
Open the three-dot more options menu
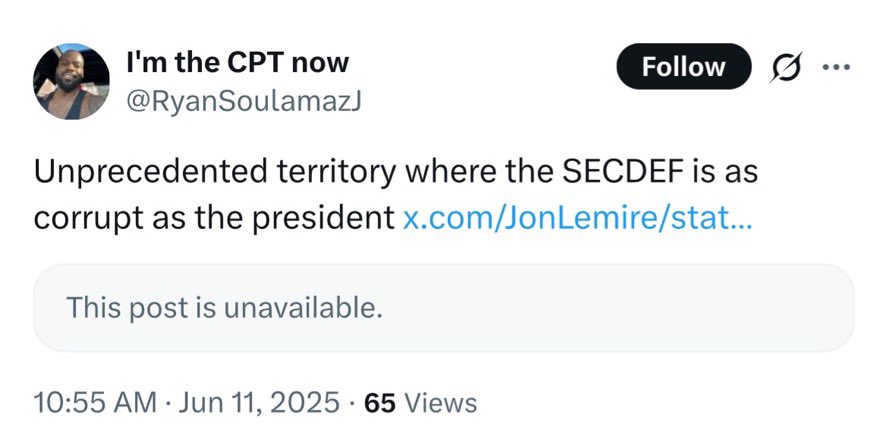[x=836, y=67]
